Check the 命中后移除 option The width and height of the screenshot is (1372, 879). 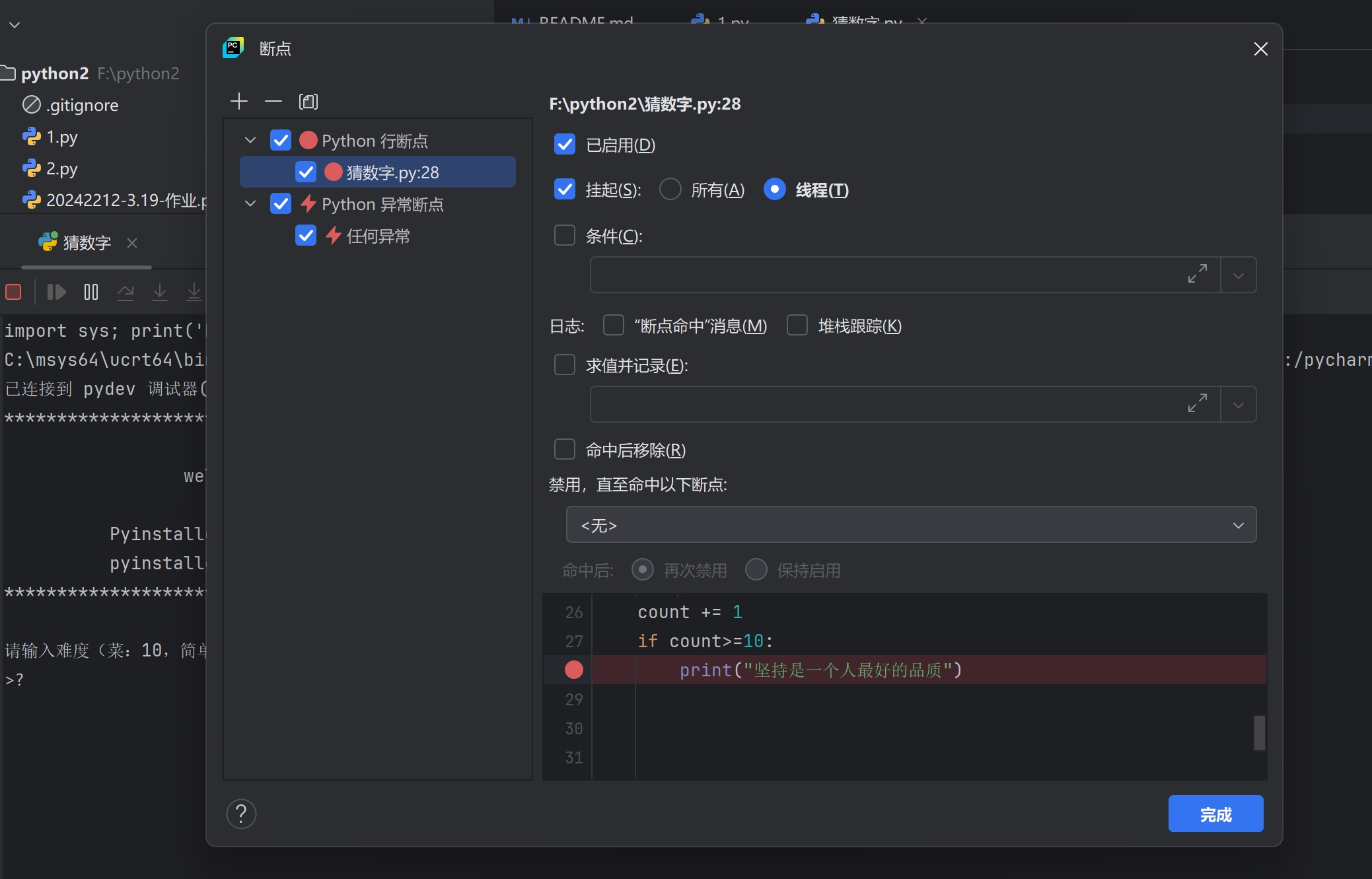point(565,450)
